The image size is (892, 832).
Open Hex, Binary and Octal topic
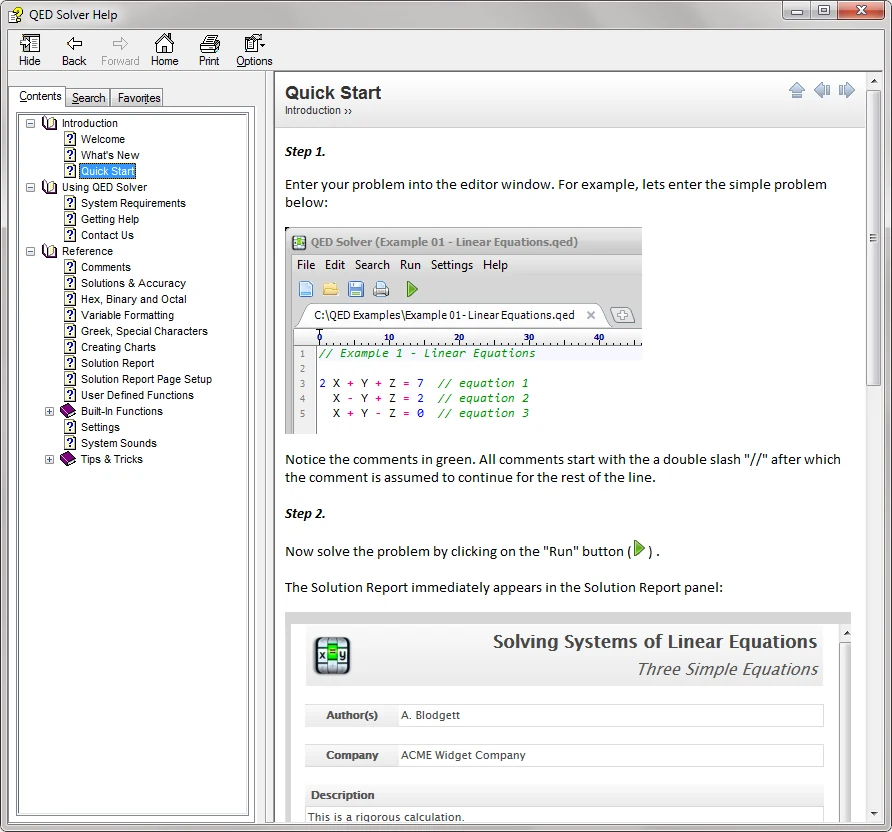134,299
